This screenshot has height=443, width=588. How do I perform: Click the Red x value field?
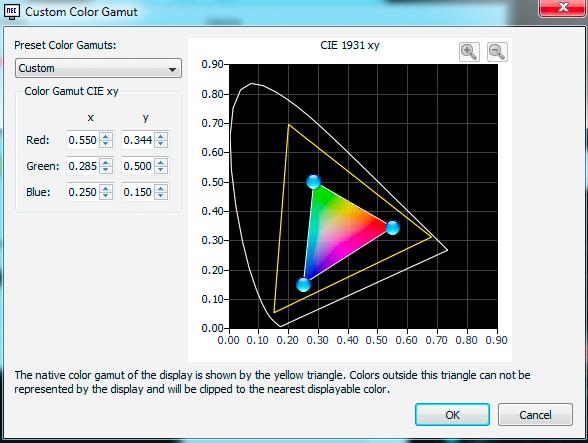pos(83,140)
